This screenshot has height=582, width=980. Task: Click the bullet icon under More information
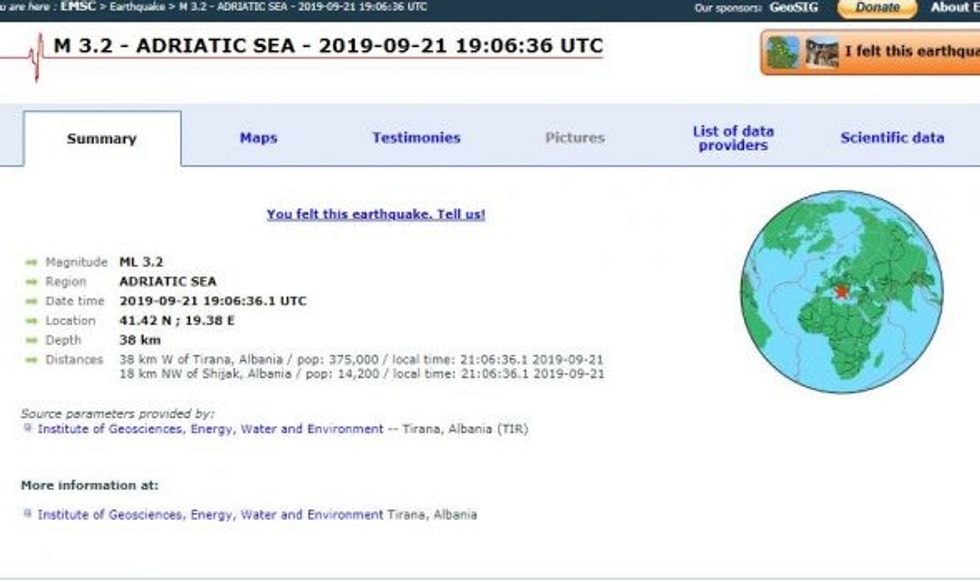pos(27,515)
